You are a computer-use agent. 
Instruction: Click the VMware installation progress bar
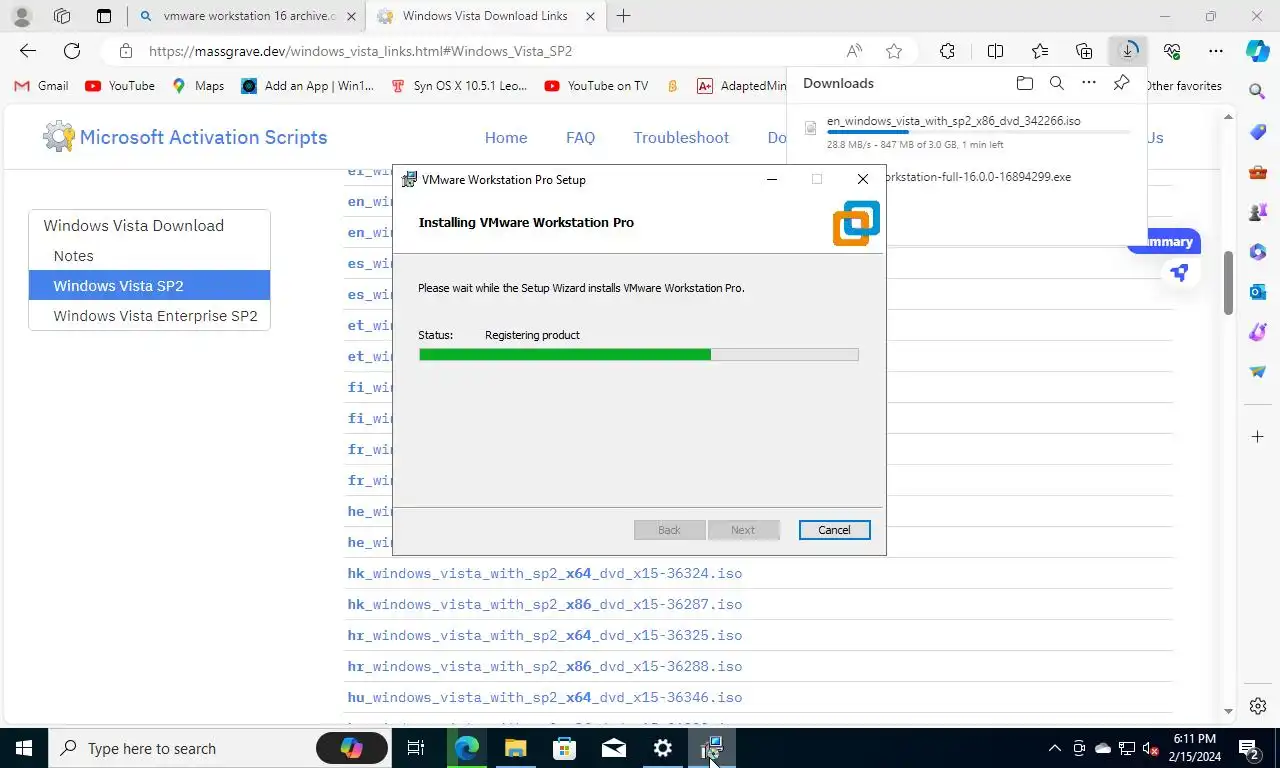pyautogui.click(x=638, y=354)
